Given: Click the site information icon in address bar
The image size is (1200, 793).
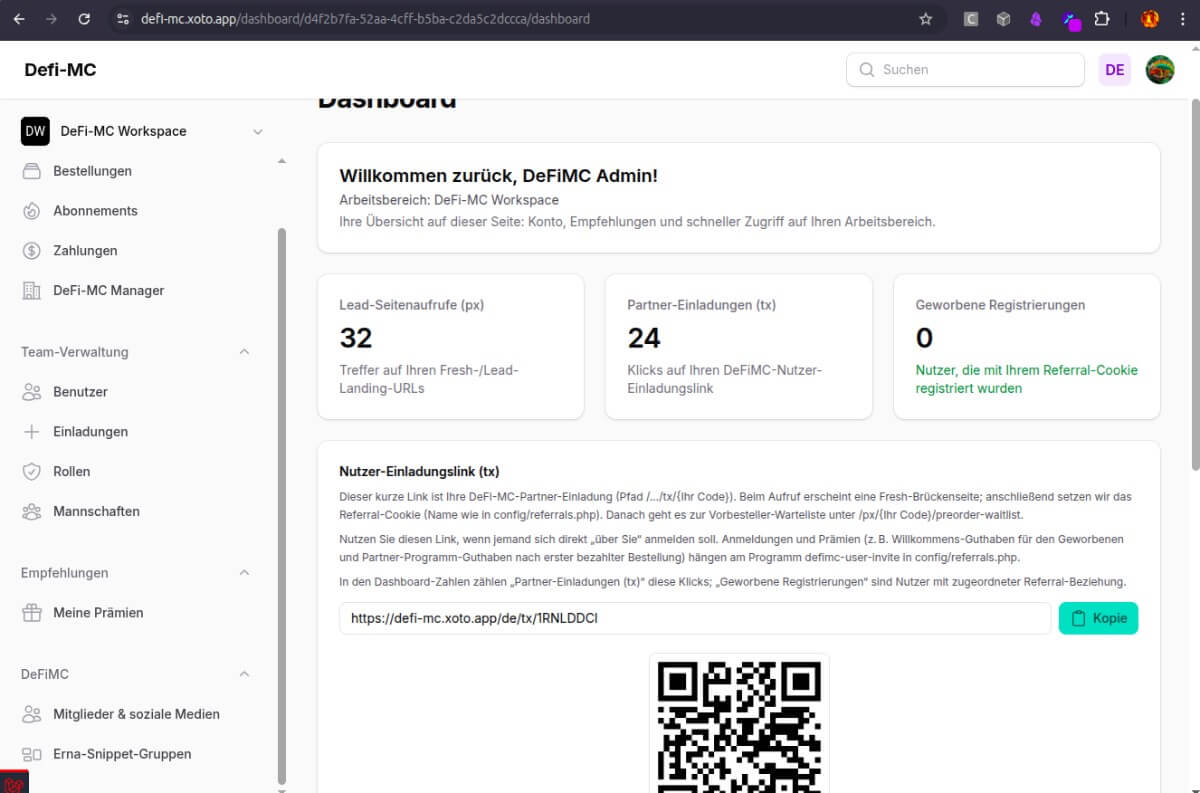Looking at the screenshot, I should click(x=122, y=19).
